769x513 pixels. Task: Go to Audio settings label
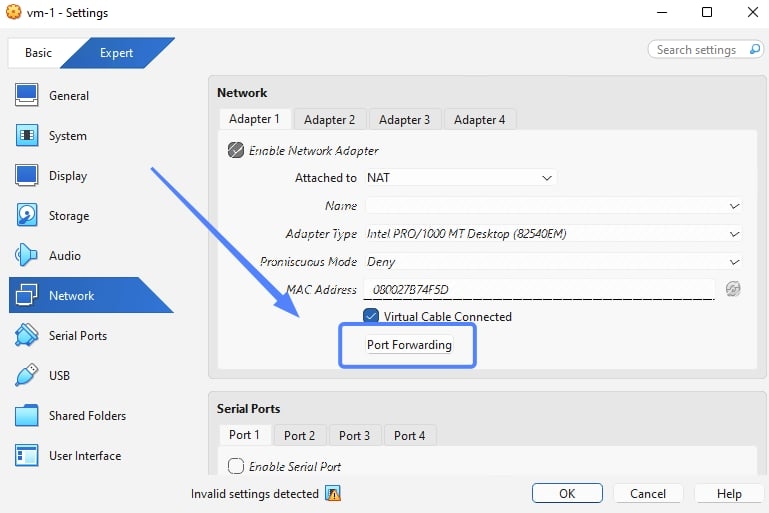click(x=65, y=256)
